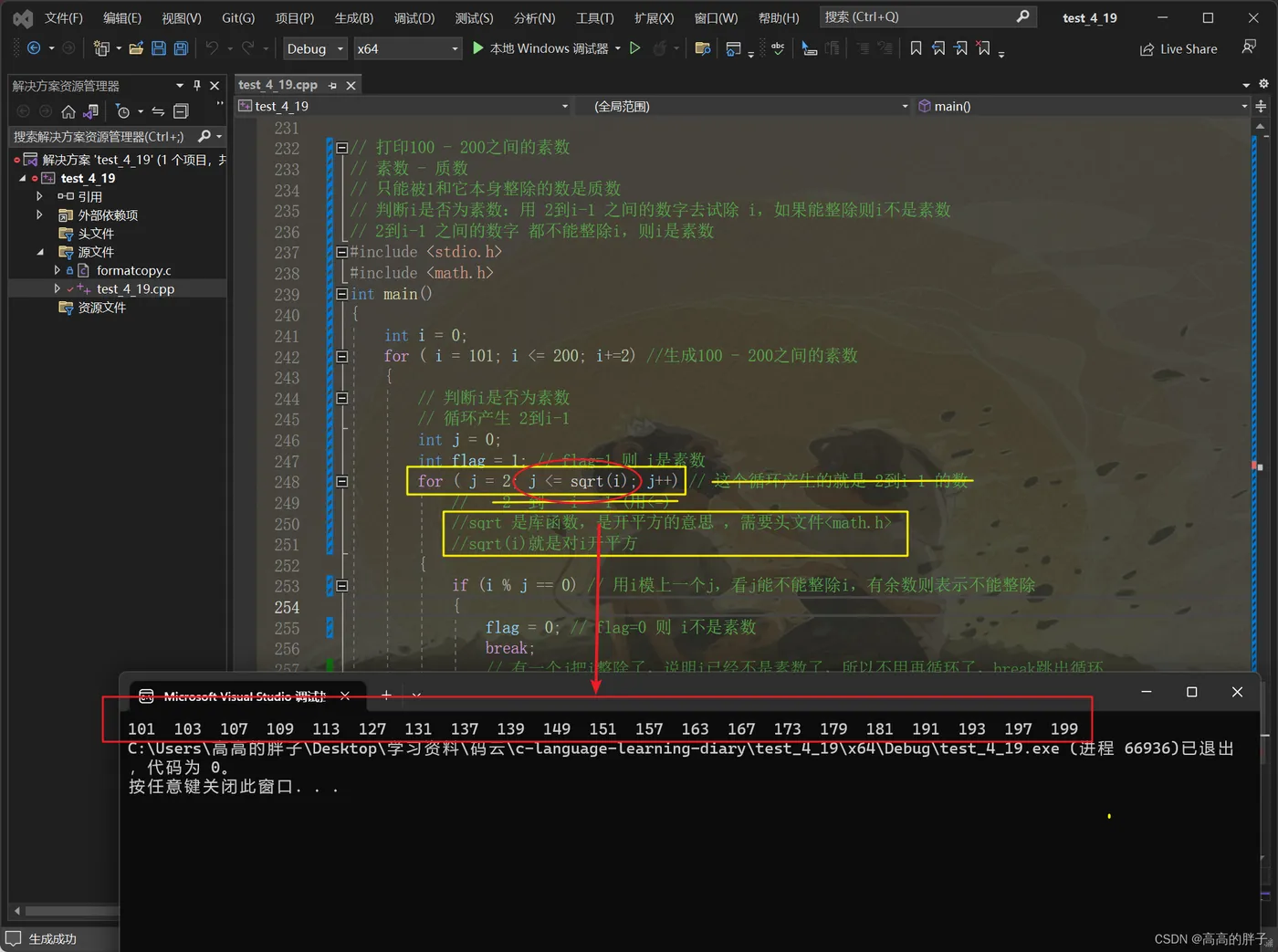Collapse all items in Solution Explorer
Image resolution: width=1278 pixels, height=952 pixels.
[x=181, y=111]
